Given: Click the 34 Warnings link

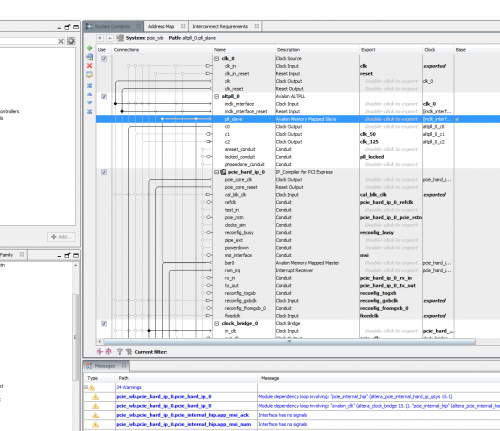Looking at the screenshot, I should pos(129,387).
